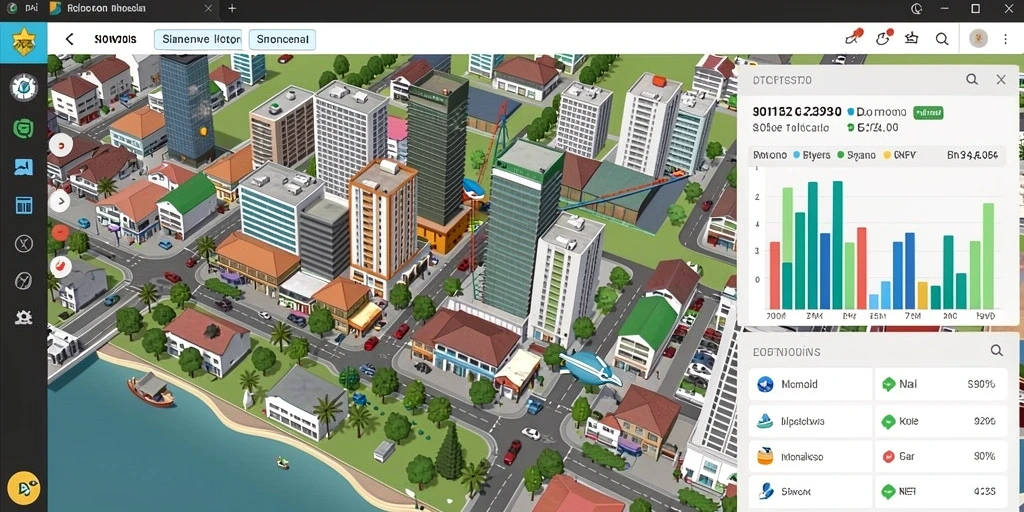The width and height of the screenshot is (1024, 512).
Task: Click the solid red circle map control
Action: click(x=60, y=232)
